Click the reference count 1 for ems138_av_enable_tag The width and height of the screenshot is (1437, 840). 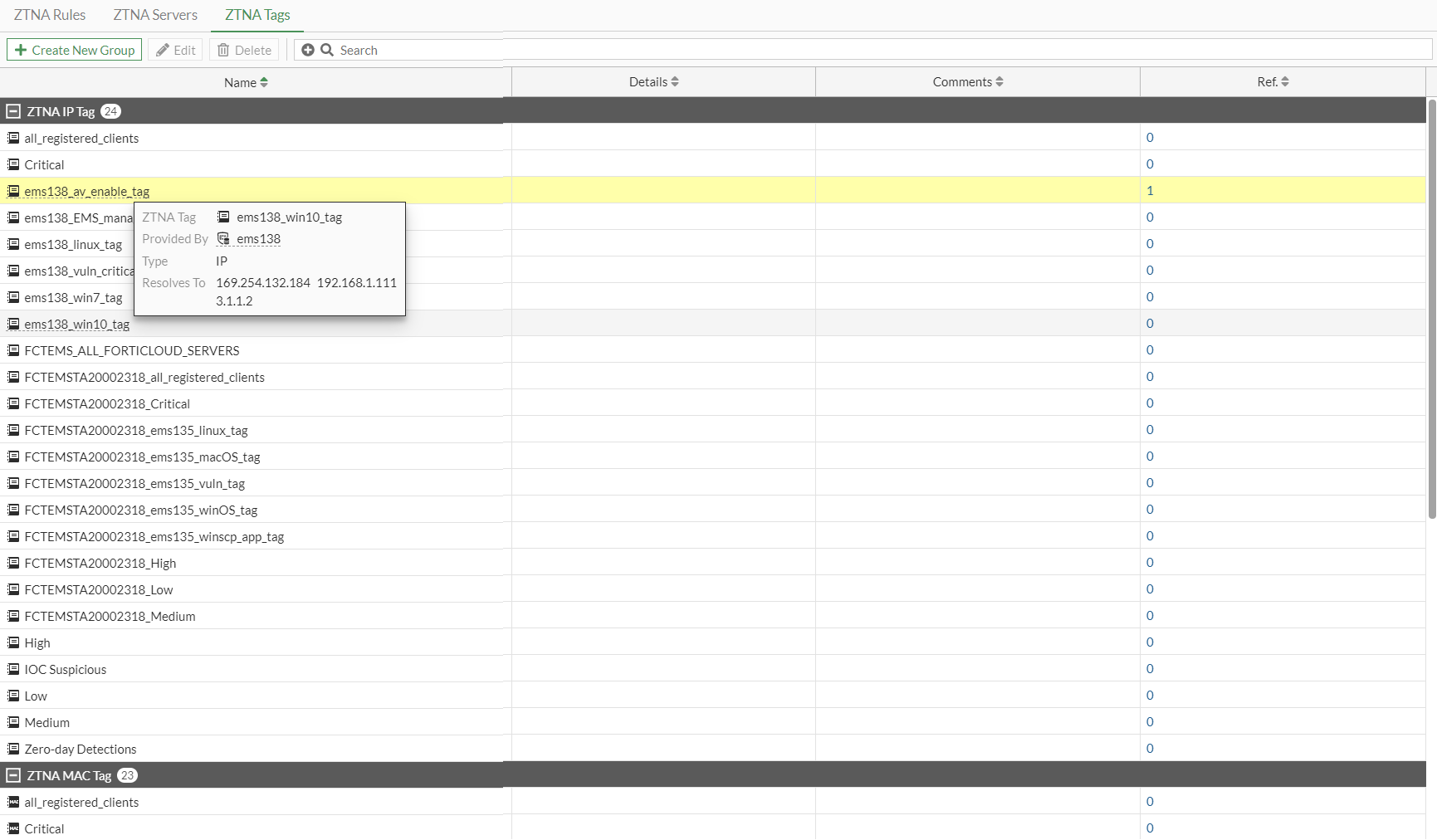point(1150,190)
